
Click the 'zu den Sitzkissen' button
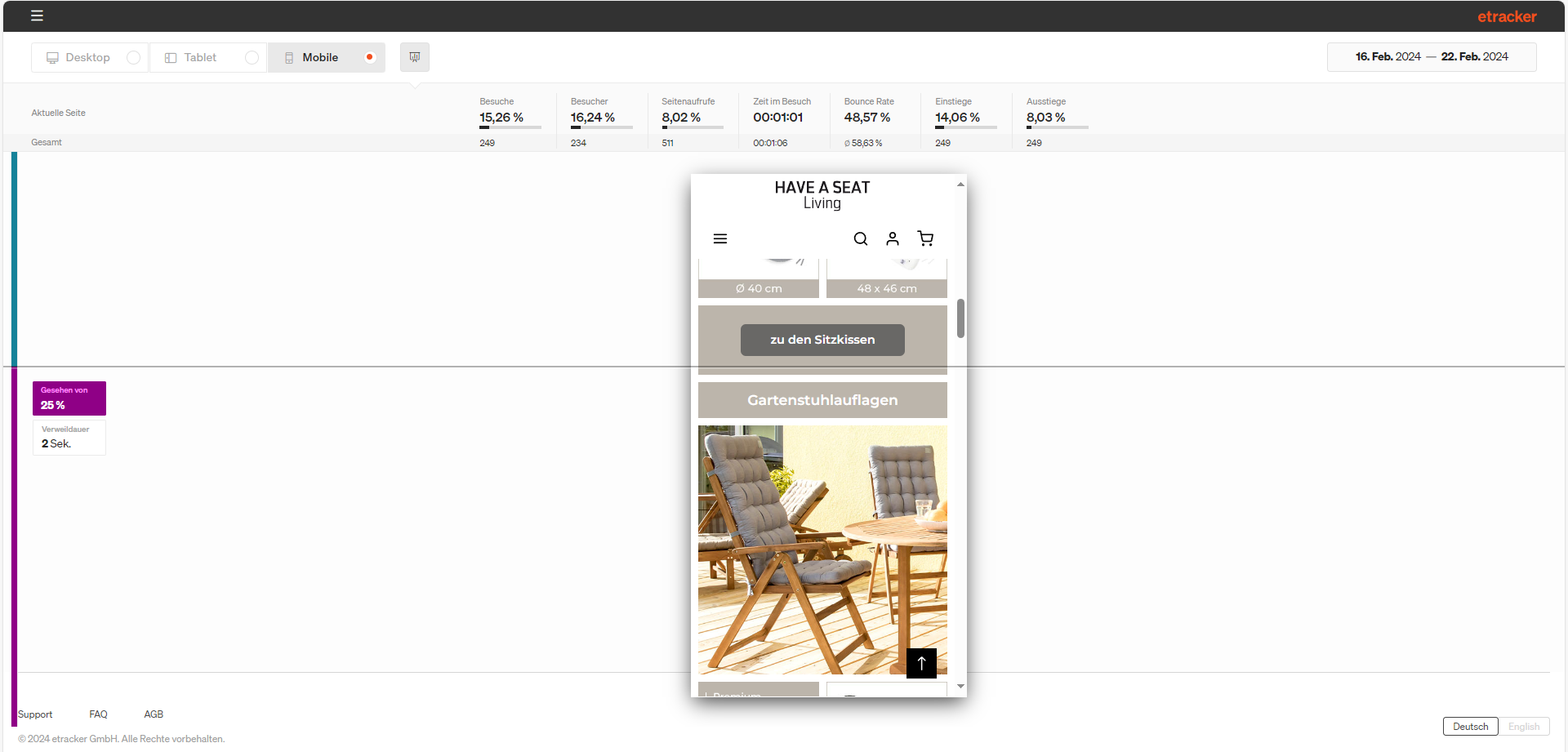click(x=822, y=340)
